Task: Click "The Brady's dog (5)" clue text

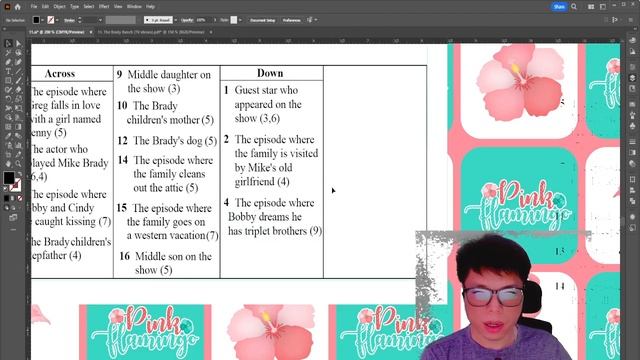Action: [x=175, y=141]
